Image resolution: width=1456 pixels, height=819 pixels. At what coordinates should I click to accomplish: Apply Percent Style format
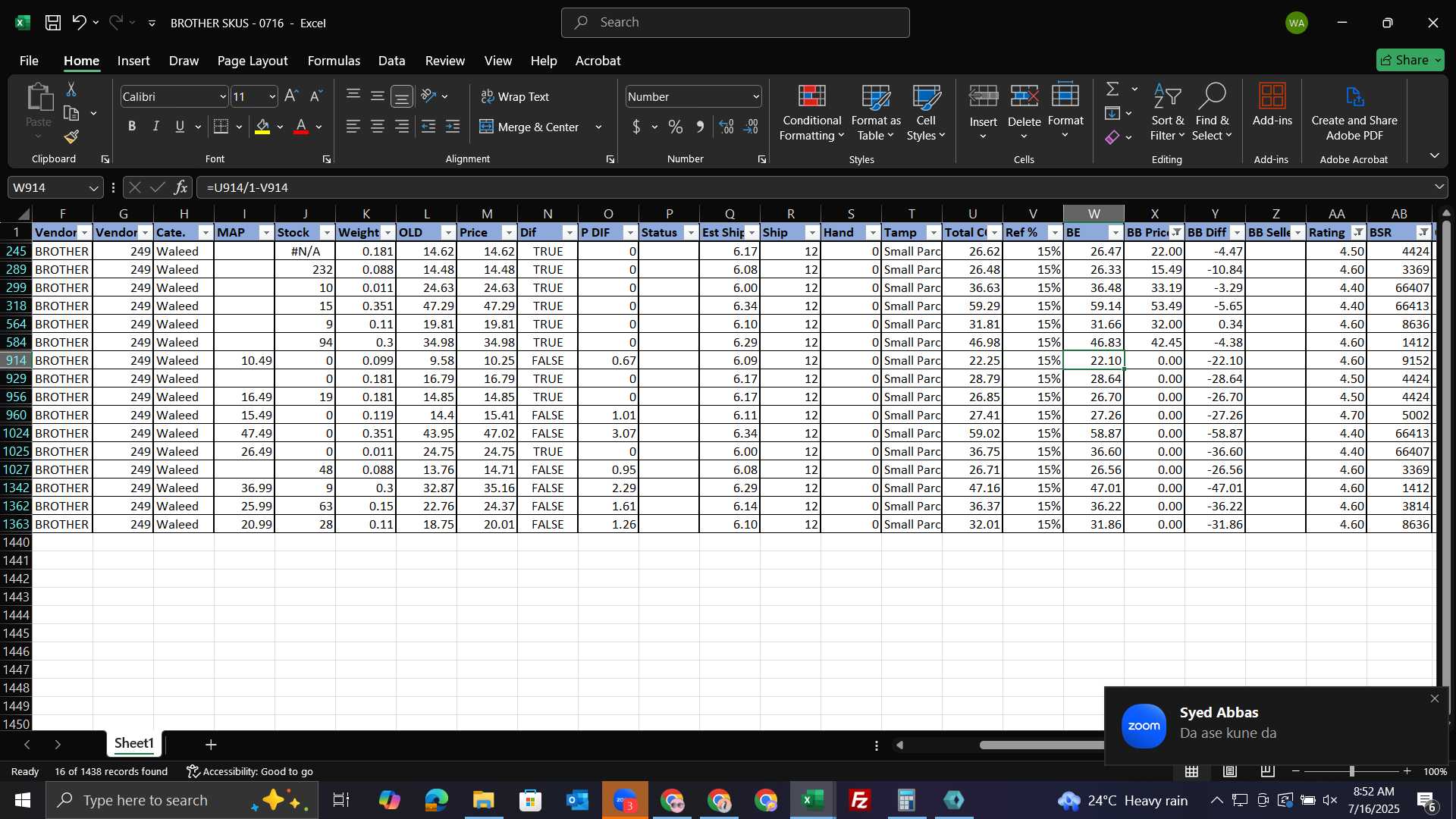pos(676,127)
